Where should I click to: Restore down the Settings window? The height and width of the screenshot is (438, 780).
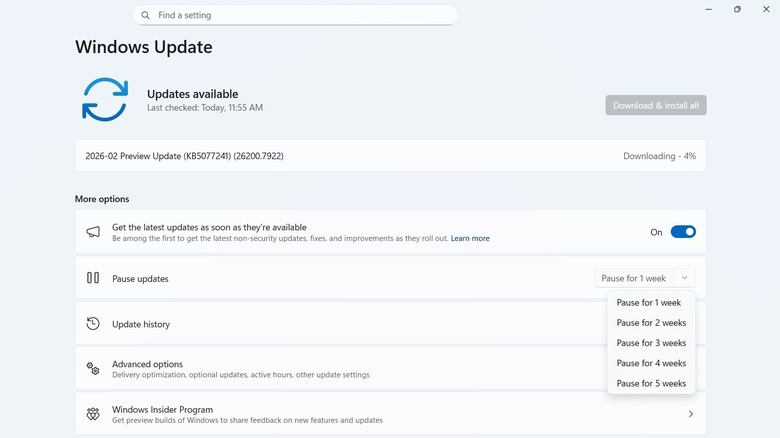click(737, 9)
